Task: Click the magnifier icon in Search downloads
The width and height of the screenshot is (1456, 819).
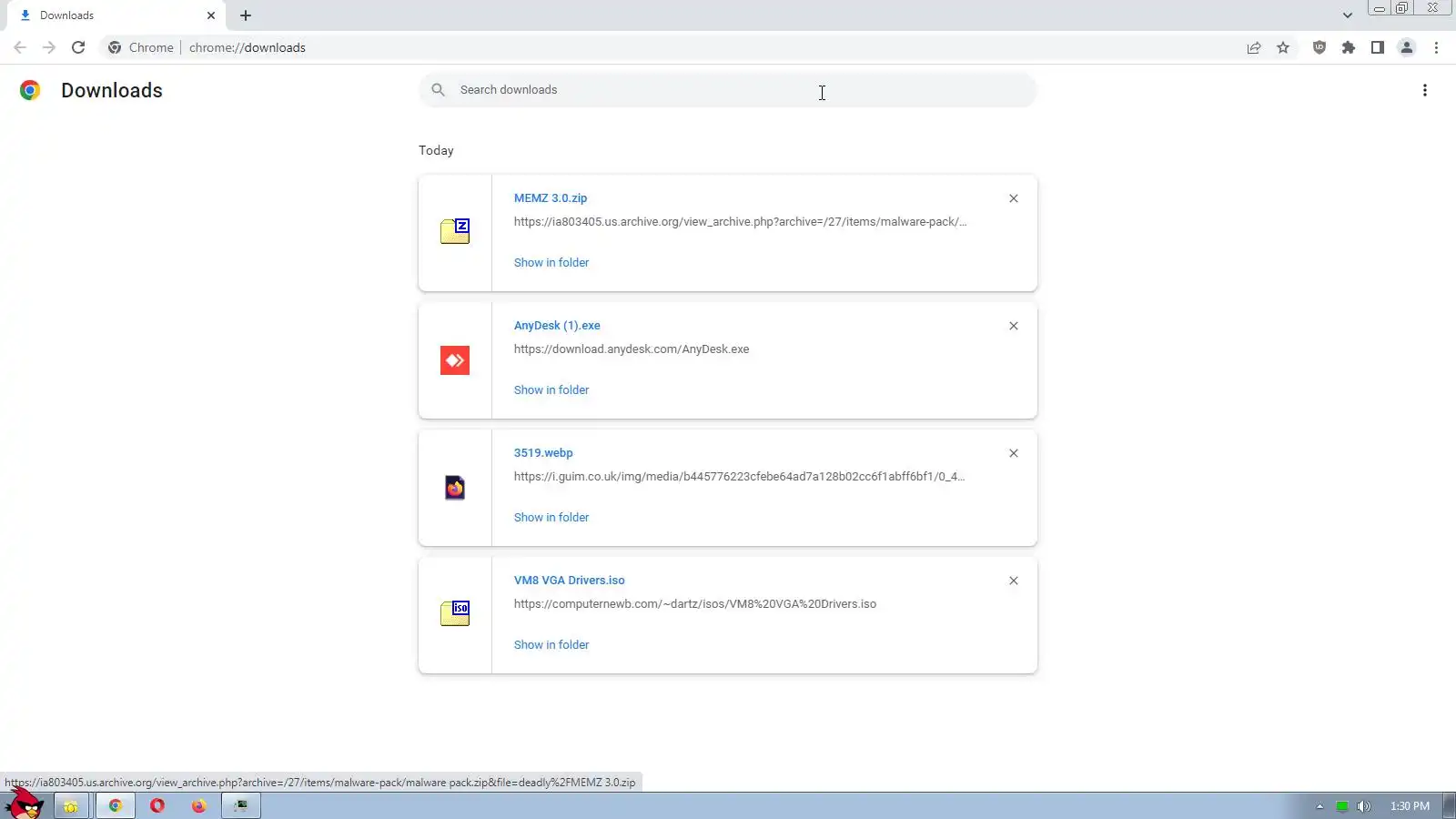Action: 439,90
